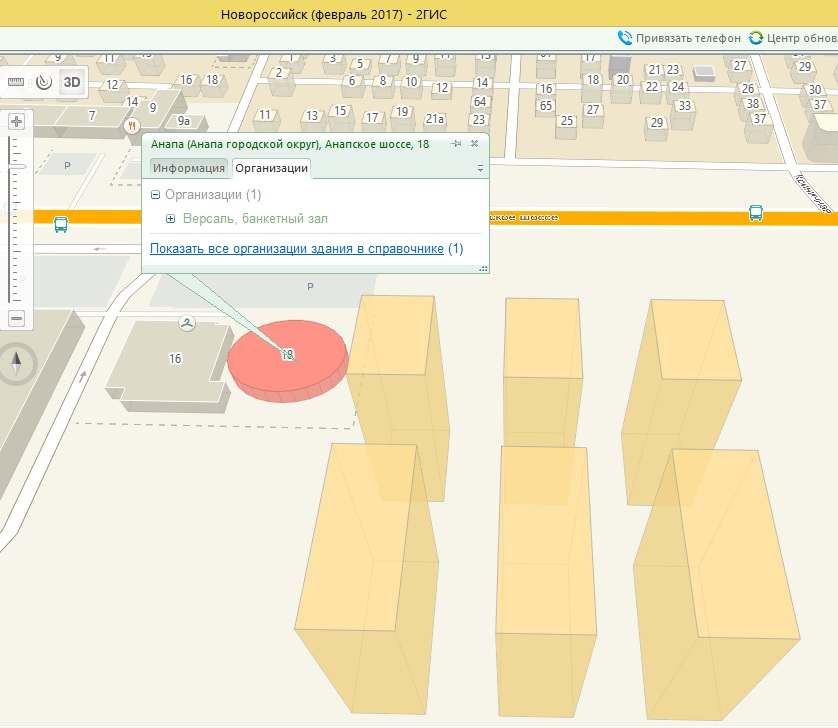Collapse the Организации (1) tree node
This screenshot has height=728, width=838.
pos(155,195)
